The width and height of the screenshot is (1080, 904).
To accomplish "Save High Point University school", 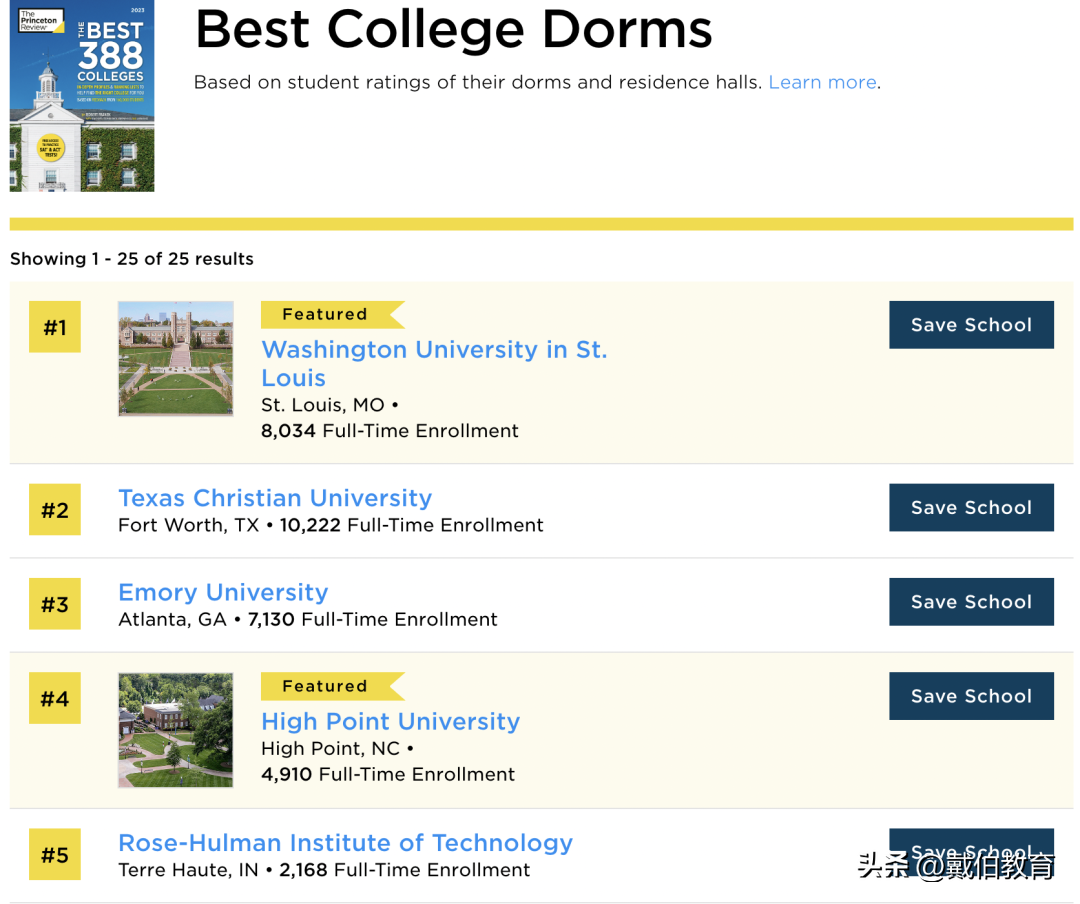I will tap(970, 696).
